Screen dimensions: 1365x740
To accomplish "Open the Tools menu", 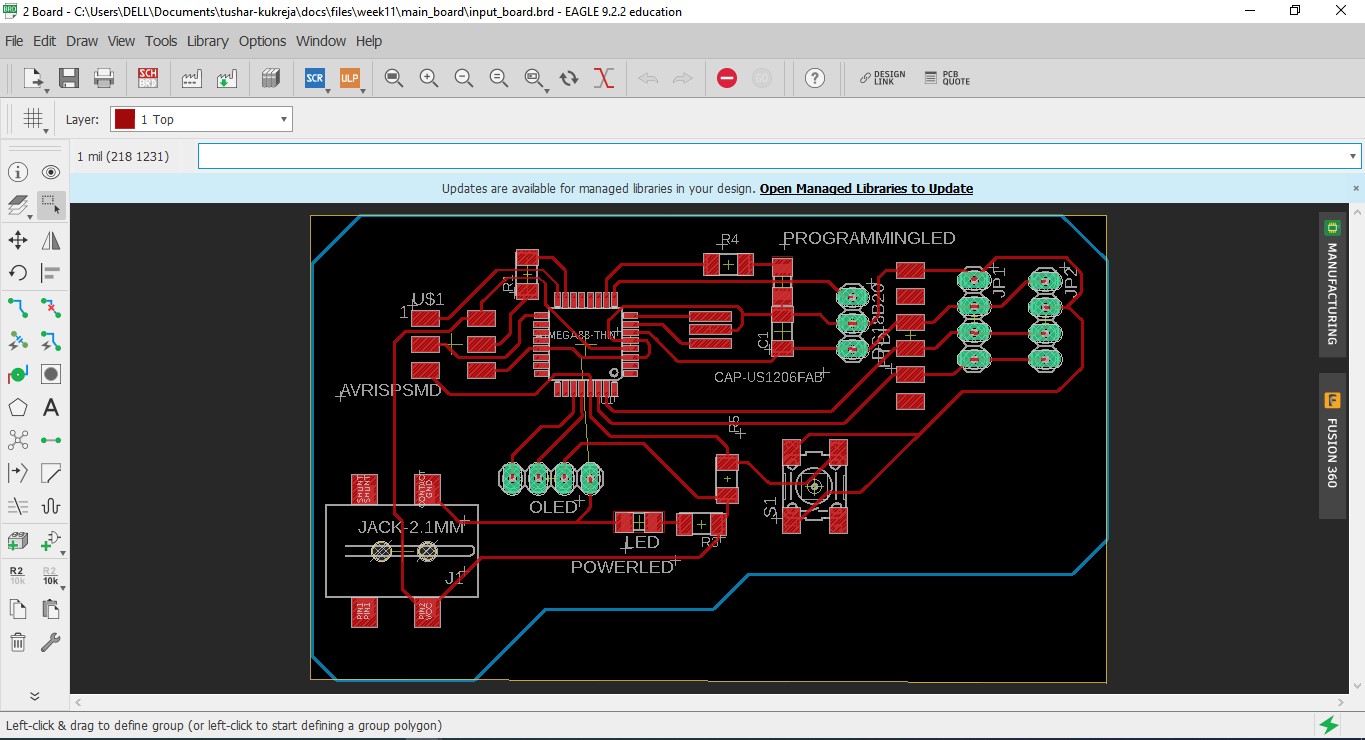I will [161, 41].
